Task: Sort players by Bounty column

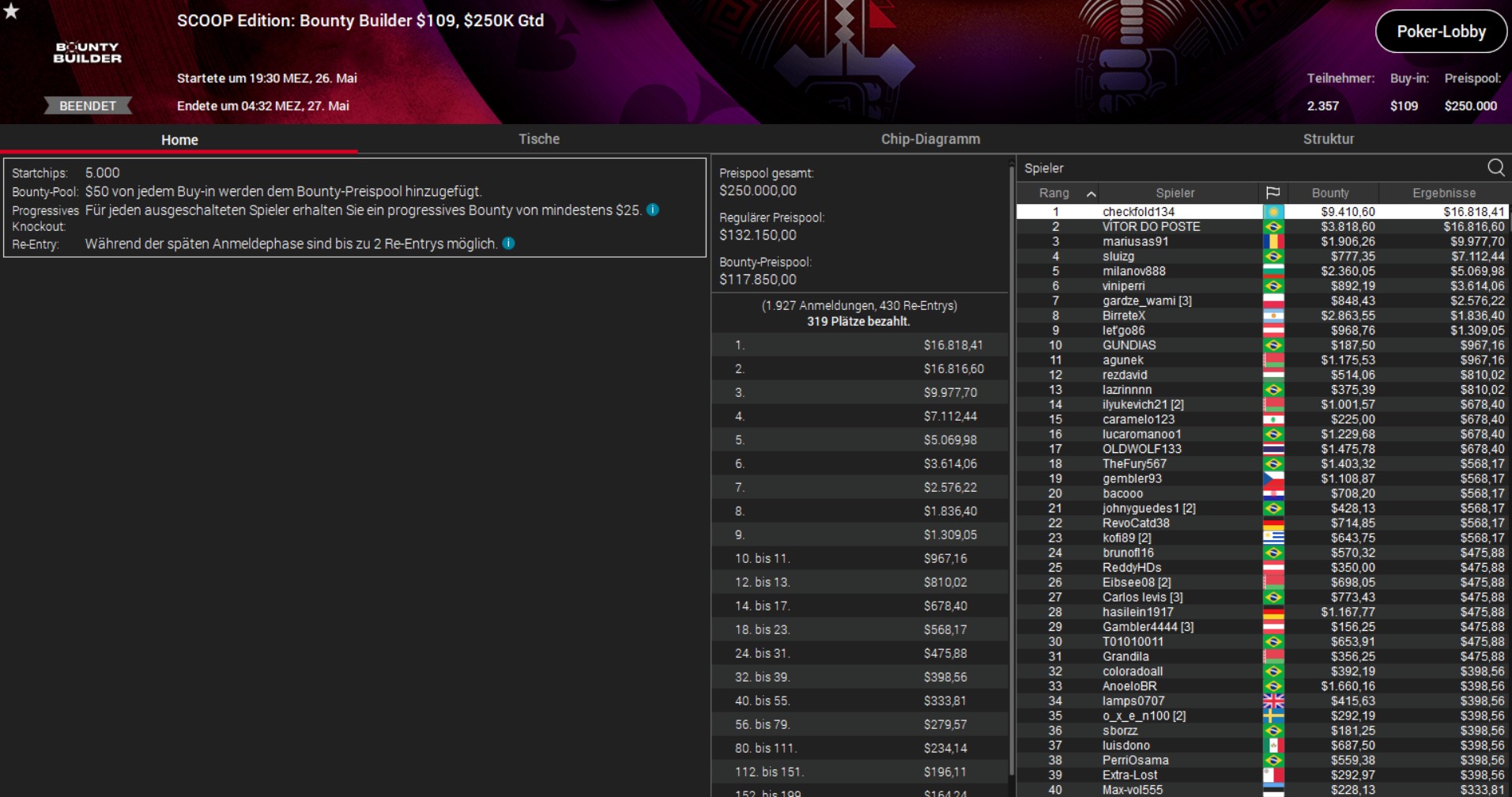Action: point(1330,193)
